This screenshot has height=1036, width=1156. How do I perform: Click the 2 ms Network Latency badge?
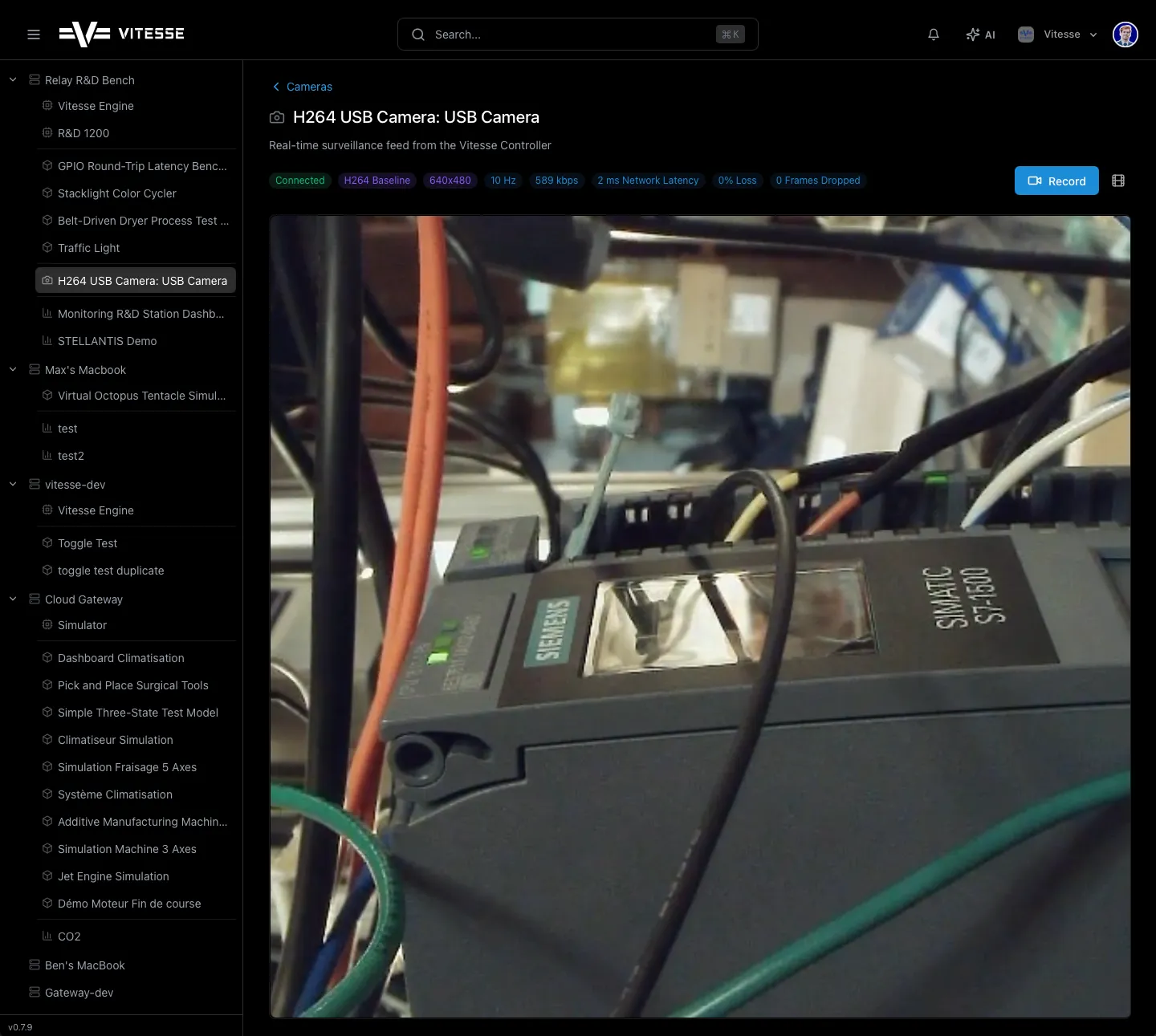click(x=648, y=181)
